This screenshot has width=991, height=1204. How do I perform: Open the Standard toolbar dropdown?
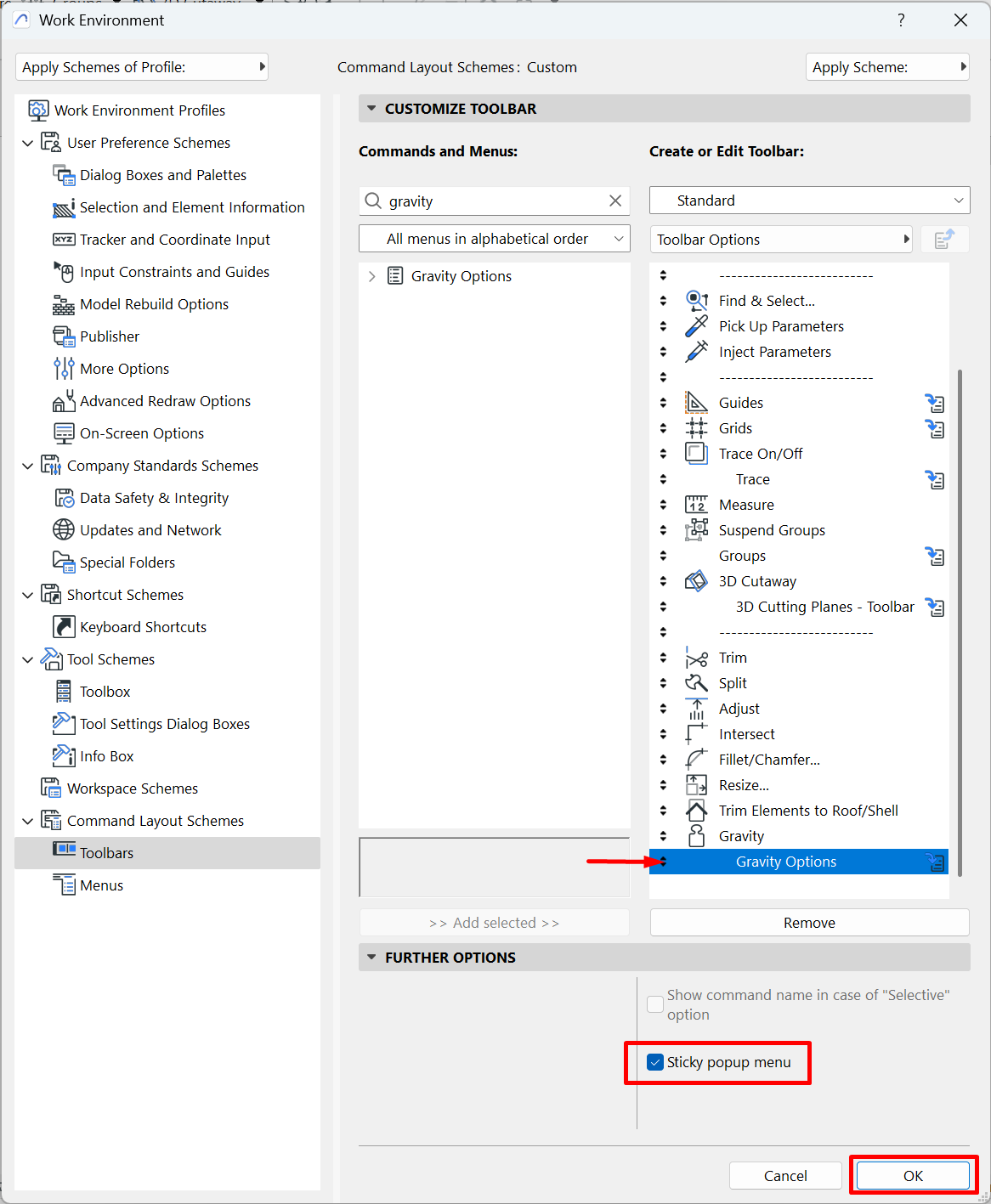point(809,201)
